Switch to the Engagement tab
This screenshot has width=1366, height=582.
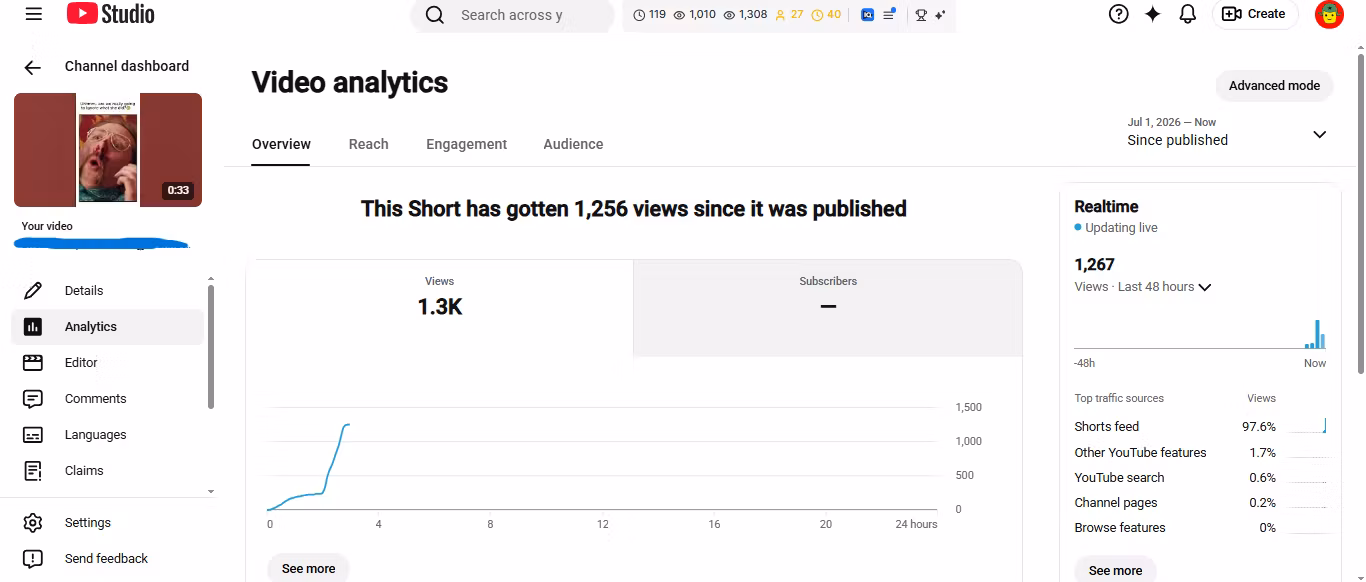pos(466,144)
